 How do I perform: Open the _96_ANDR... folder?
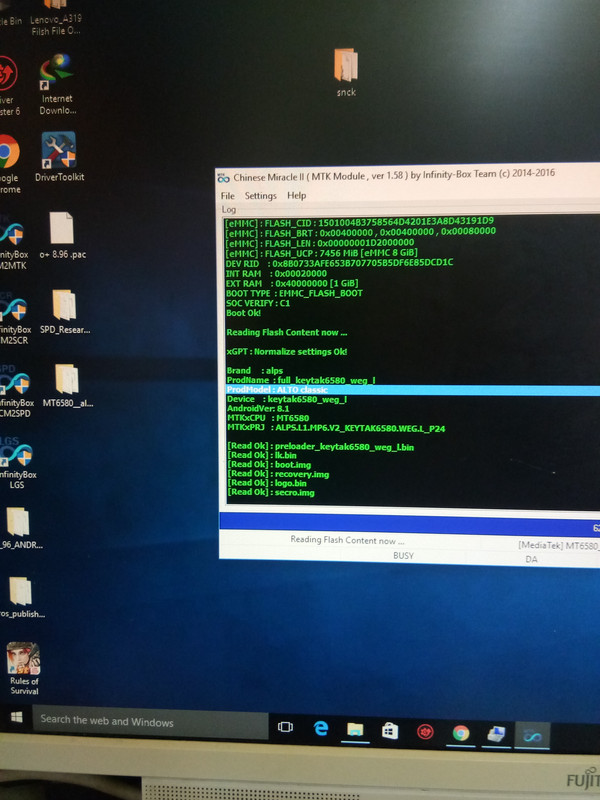click(19, 528)
